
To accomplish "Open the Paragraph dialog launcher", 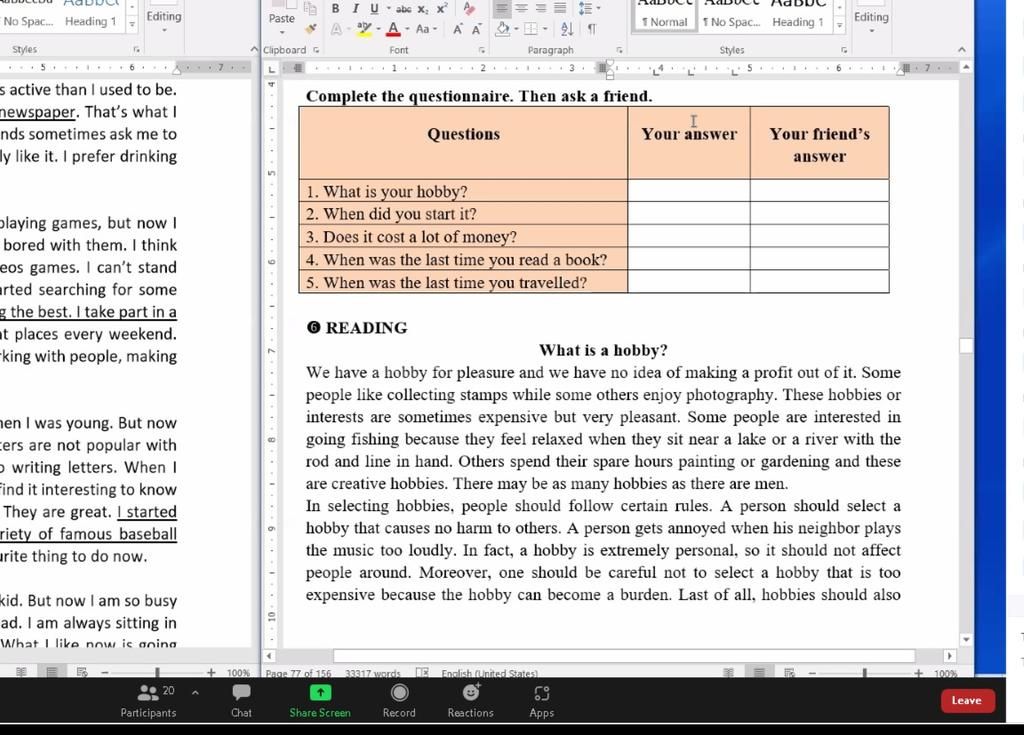I will (619, 50).
